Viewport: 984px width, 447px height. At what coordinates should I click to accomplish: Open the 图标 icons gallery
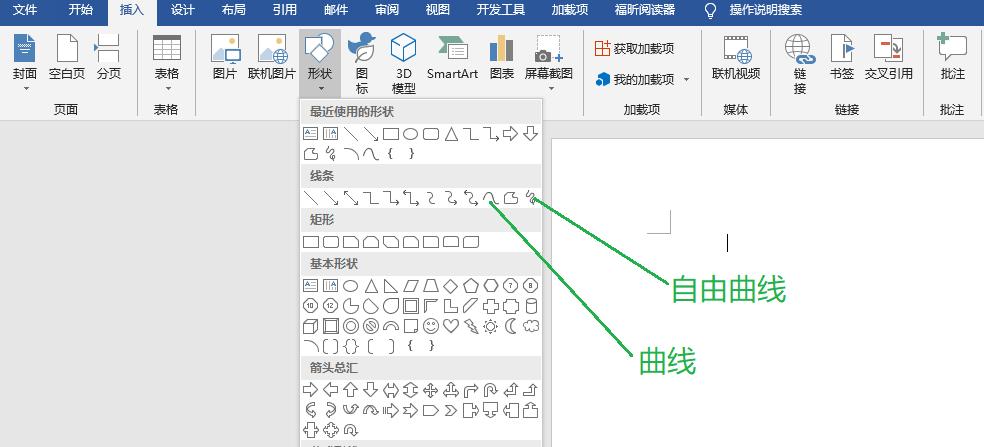pyautogui.click(x=362, y=64)
